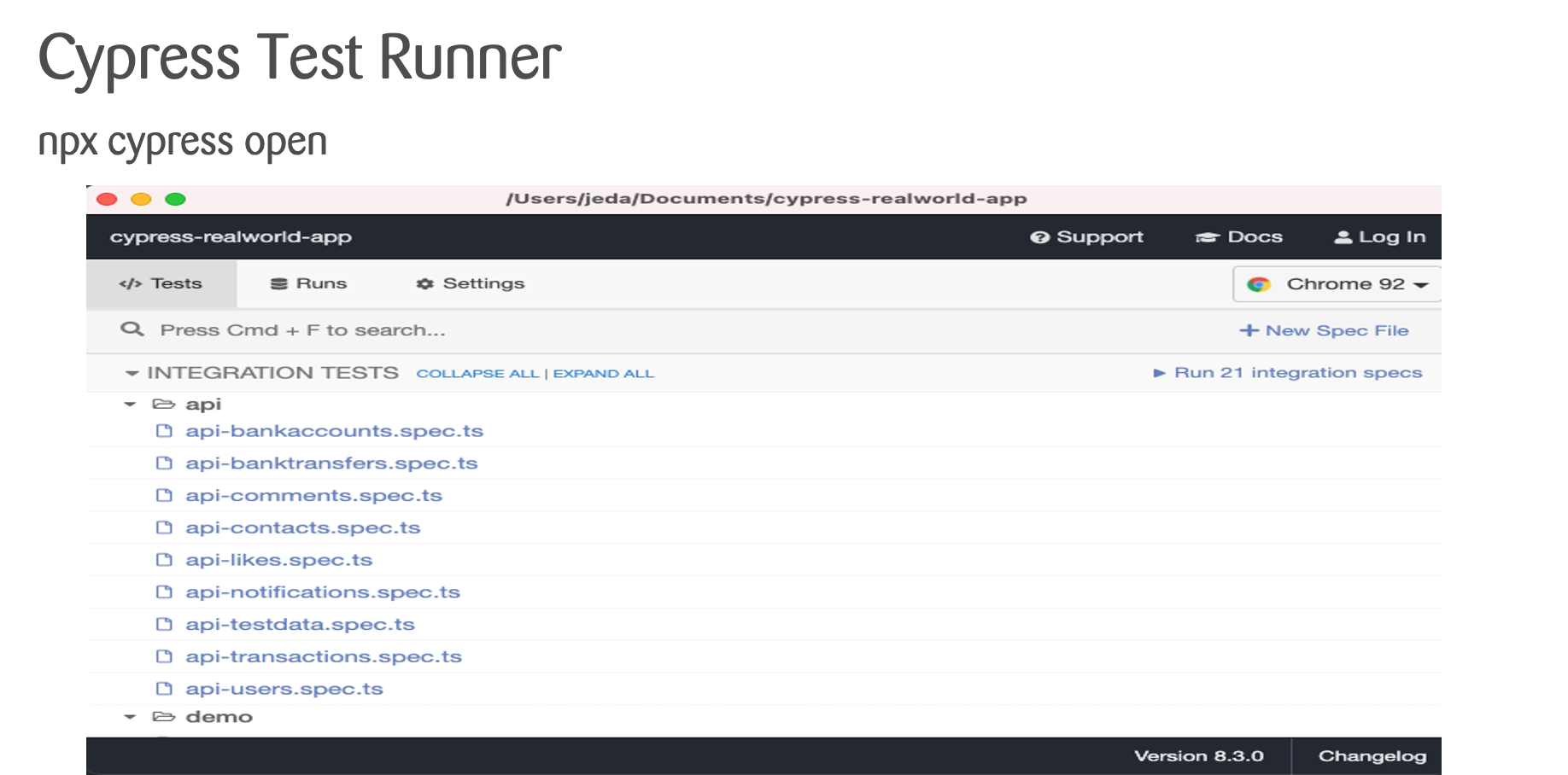Click New Spec File

(1324, 330)
